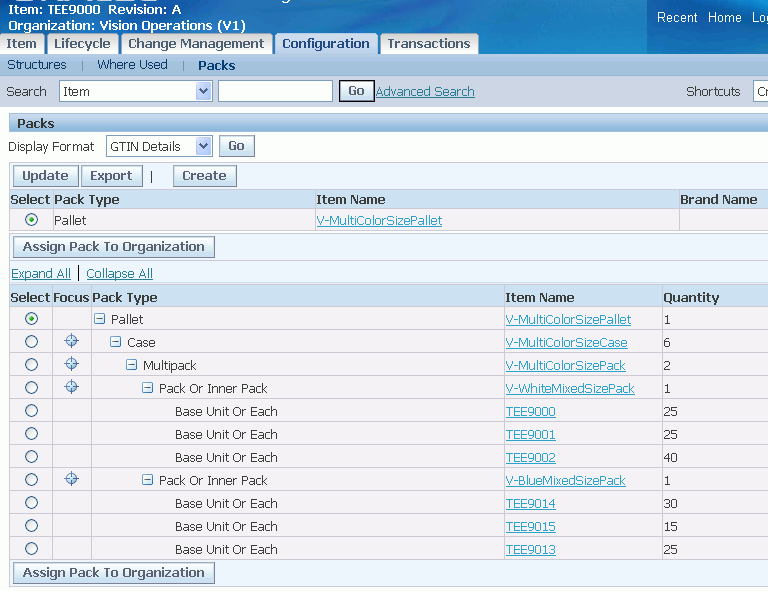This screenshot has width=768, height=591.
Task: Click the Update button
Action: pos(46,176)
